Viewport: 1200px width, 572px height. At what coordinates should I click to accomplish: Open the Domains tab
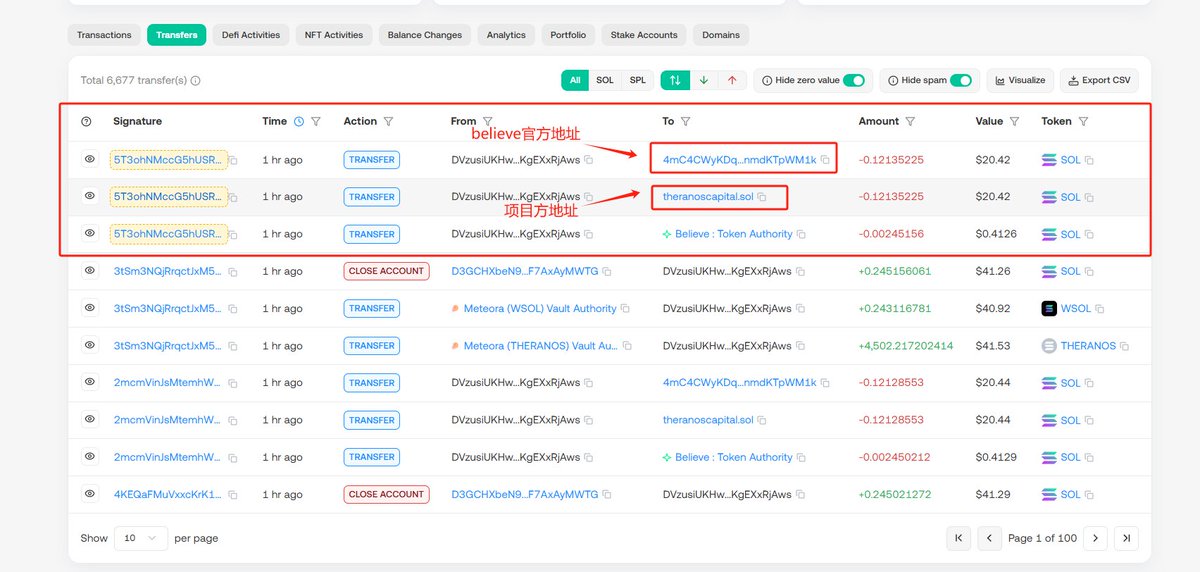721,35
